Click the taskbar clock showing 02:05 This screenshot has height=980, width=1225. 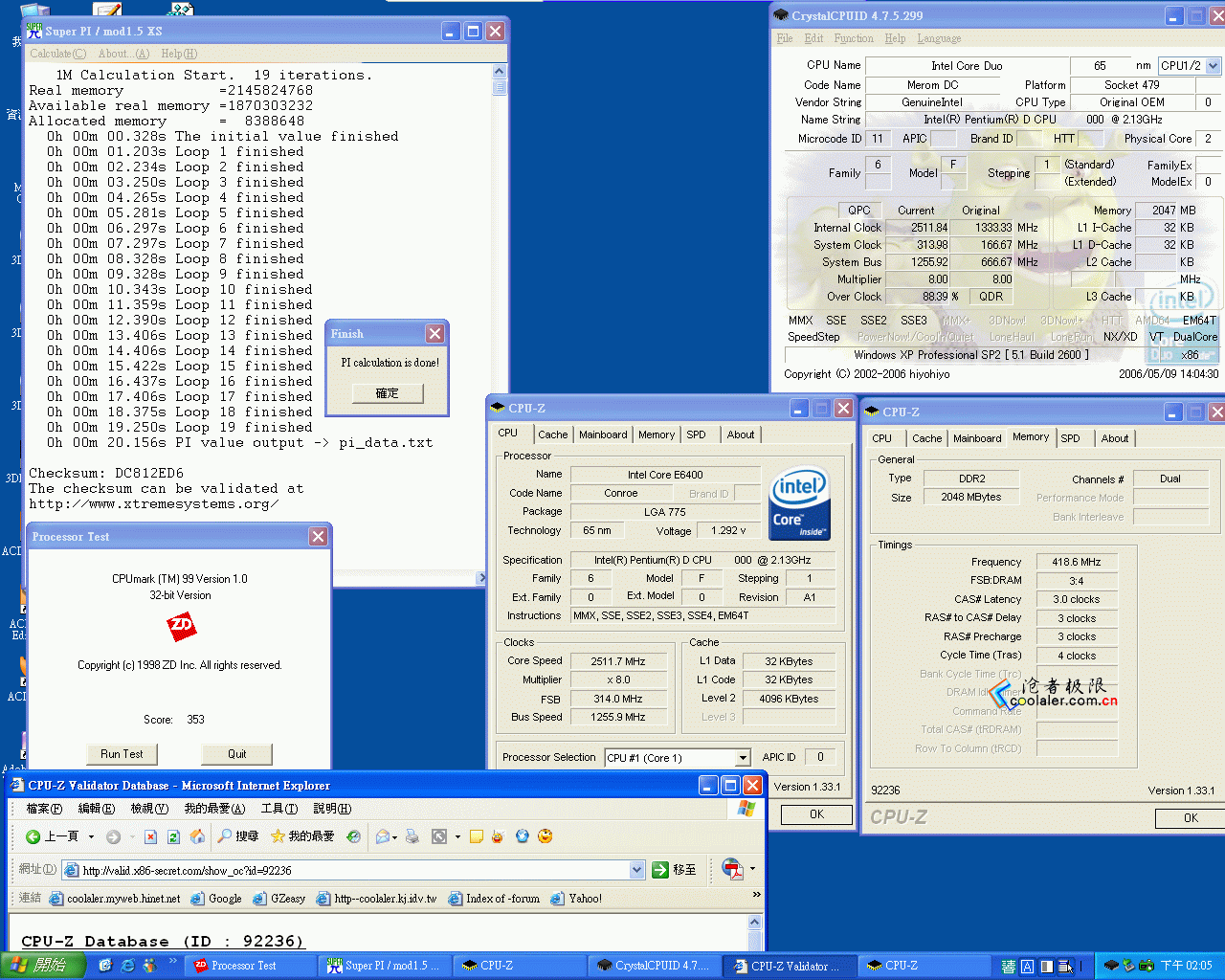pyautogui.click(x=1186, y=967)
